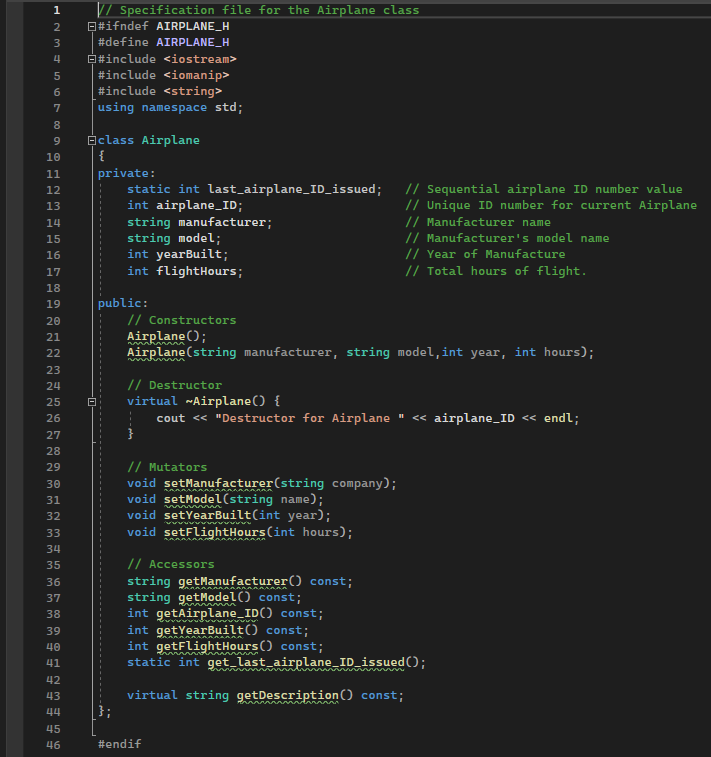Collapse the class Airplane definition
The width and height of the screenshot is (711, 757).
tap(92, 140)
